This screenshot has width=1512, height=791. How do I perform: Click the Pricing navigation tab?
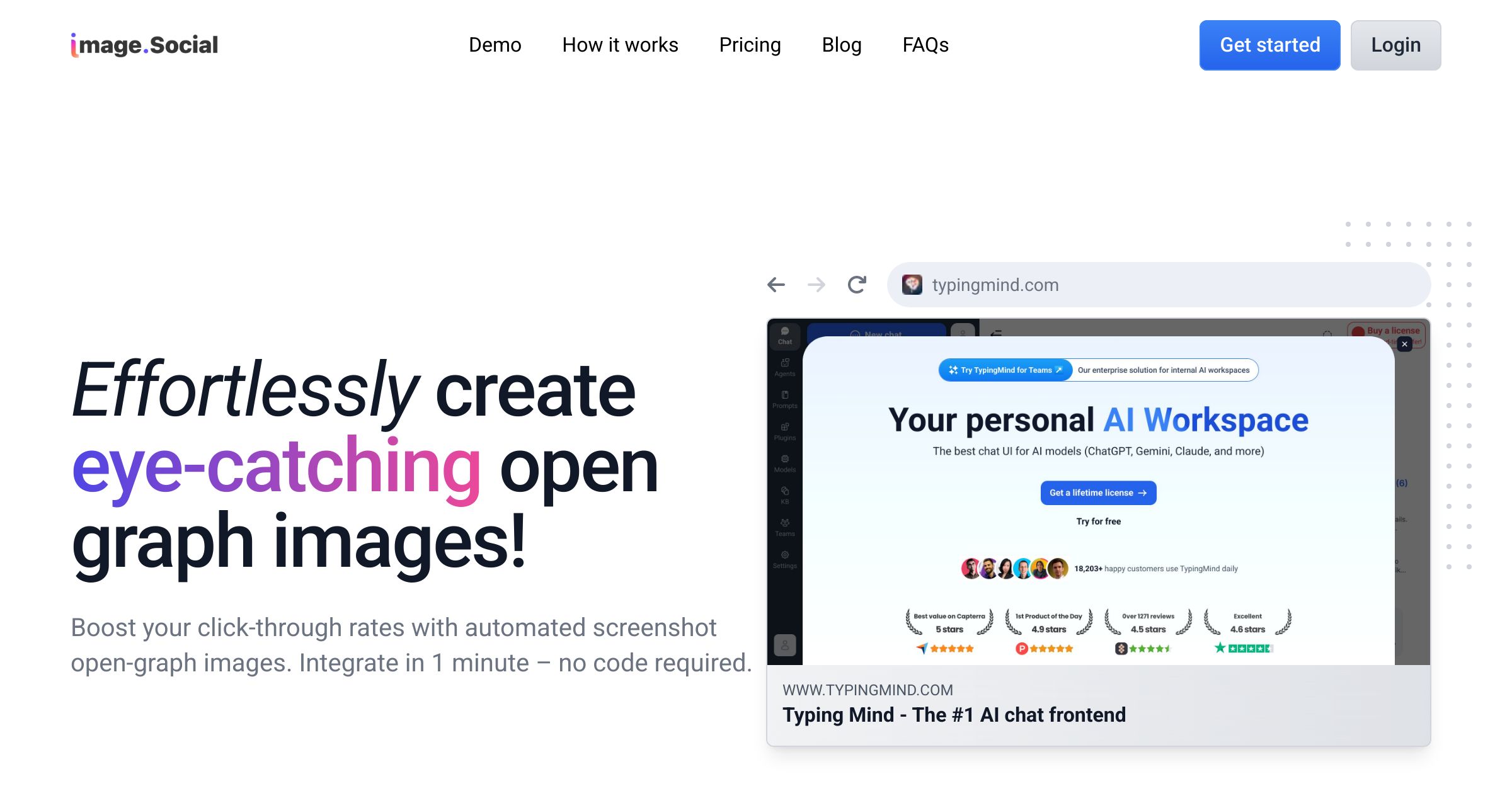750,45
